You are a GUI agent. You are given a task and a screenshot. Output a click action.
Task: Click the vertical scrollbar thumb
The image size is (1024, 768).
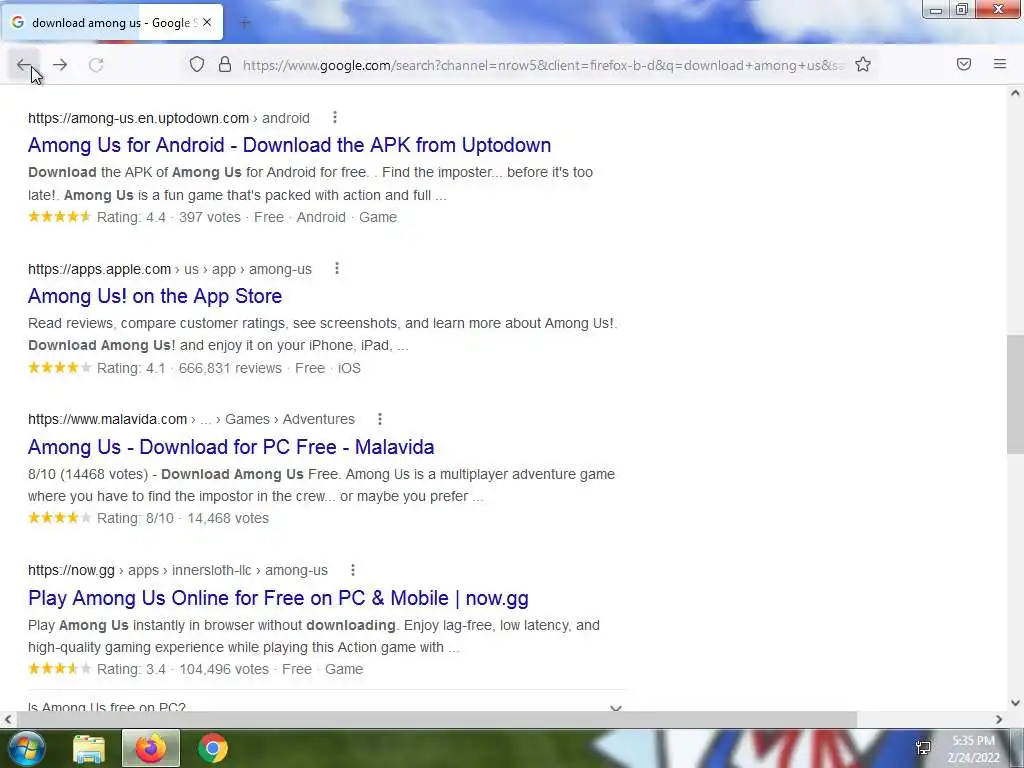(x=1015, y=394)
